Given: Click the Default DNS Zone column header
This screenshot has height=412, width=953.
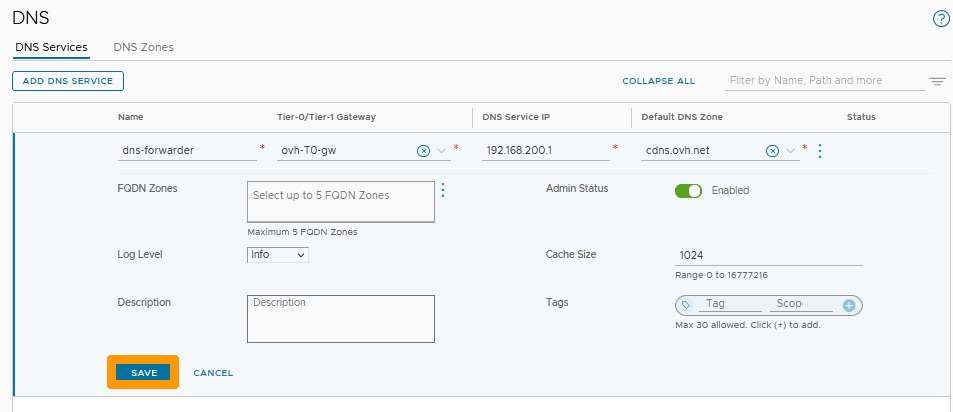Looking at the screenshot, I should pyautogui.click(x=682, y=117).
